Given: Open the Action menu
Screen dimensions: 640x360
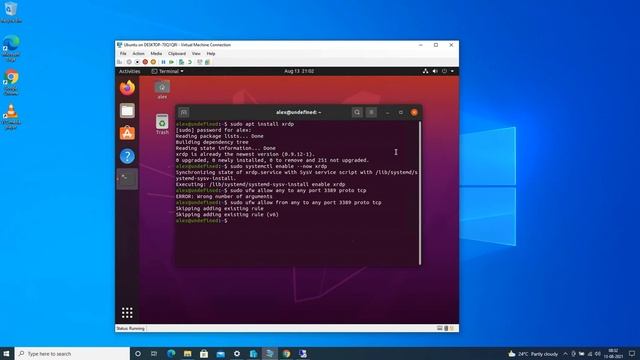Looking at the screenshot, I should click(x=138, y=53).
